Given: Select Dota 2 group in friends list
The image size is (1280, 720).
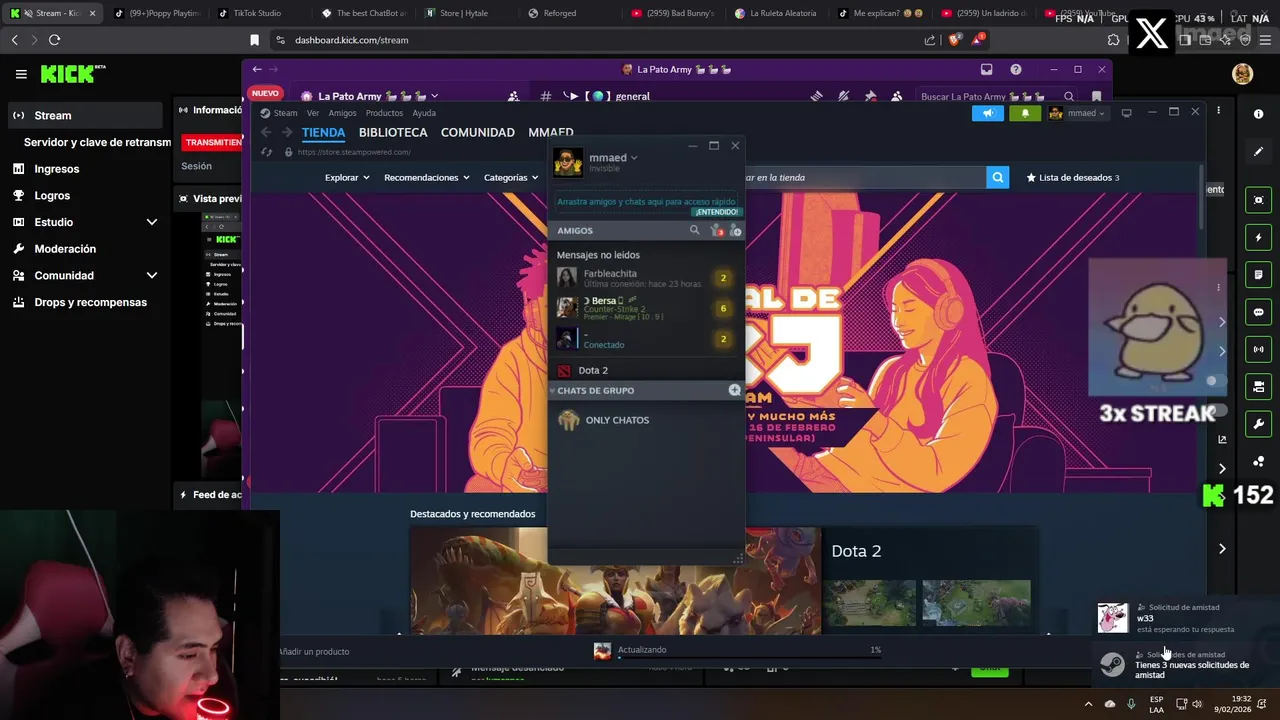Looking at the screenshot, I should point(646,370).
